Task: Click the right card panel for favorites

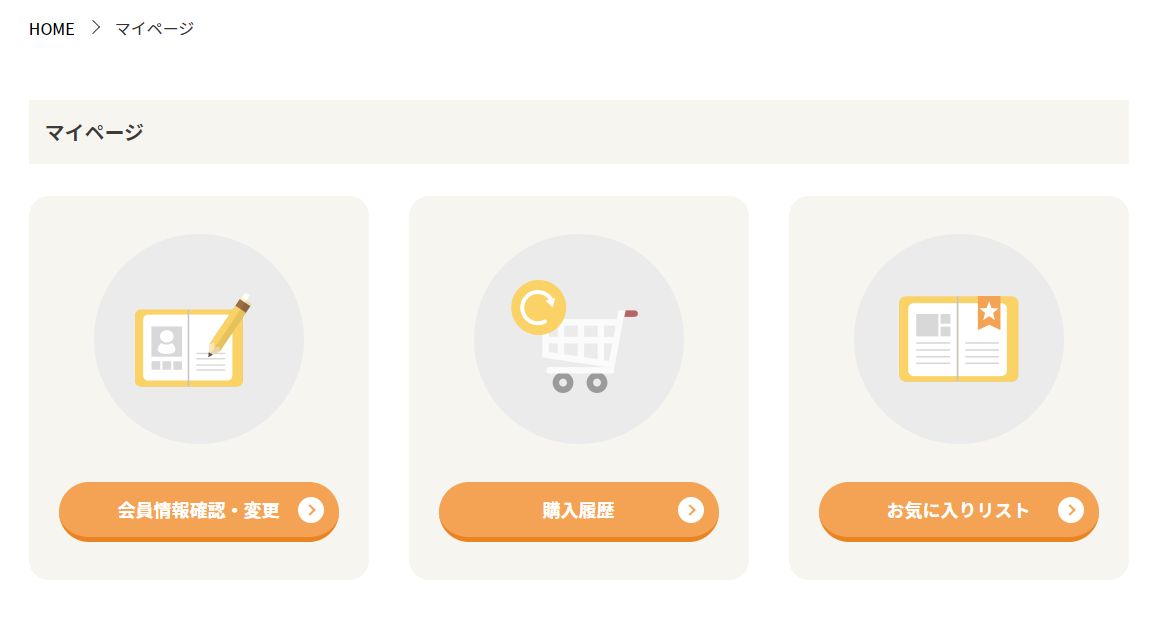Action: pyautogui.click(x=958, y=388)
